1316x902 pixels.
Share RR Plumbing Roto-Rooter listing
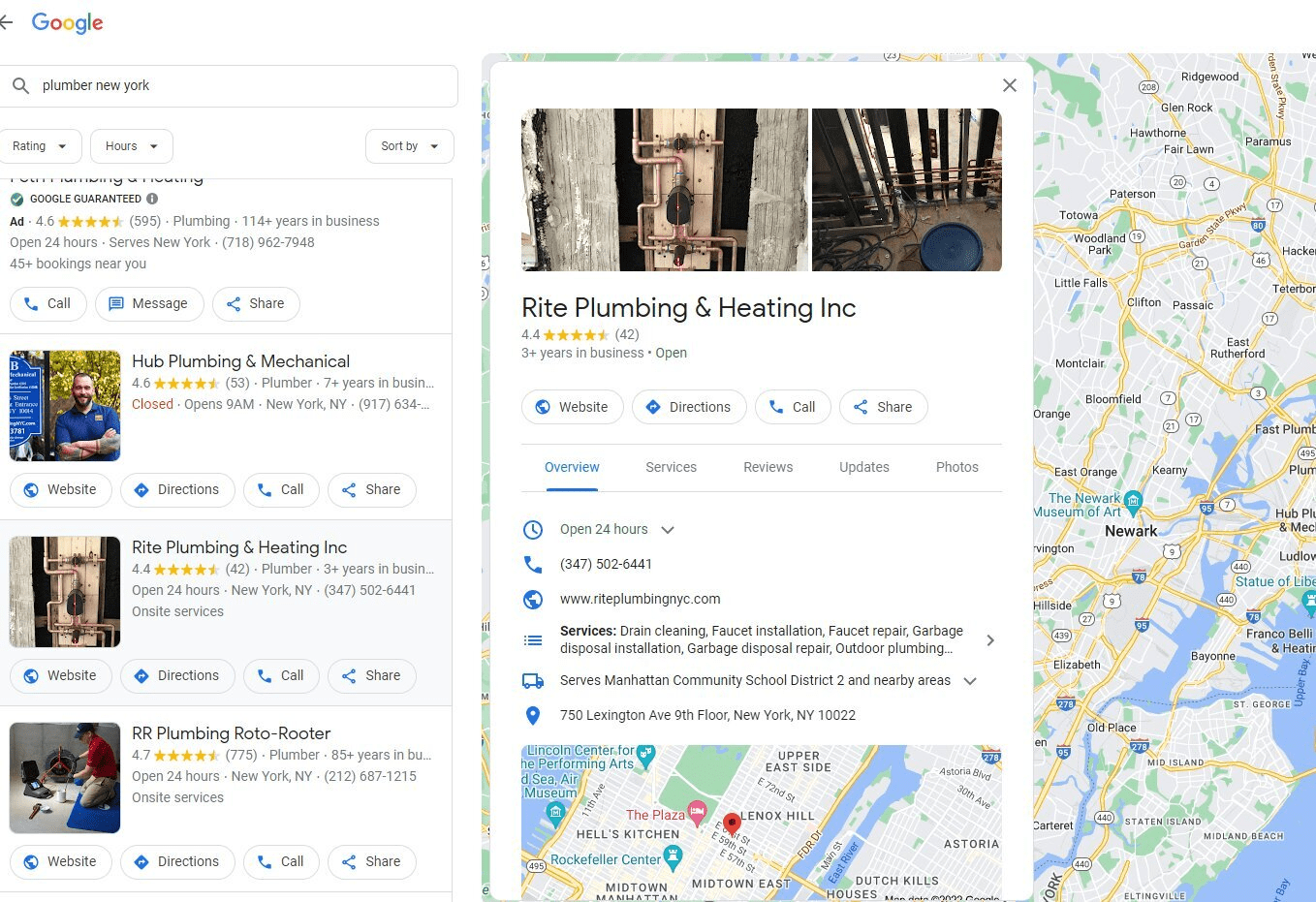point(372,861)
